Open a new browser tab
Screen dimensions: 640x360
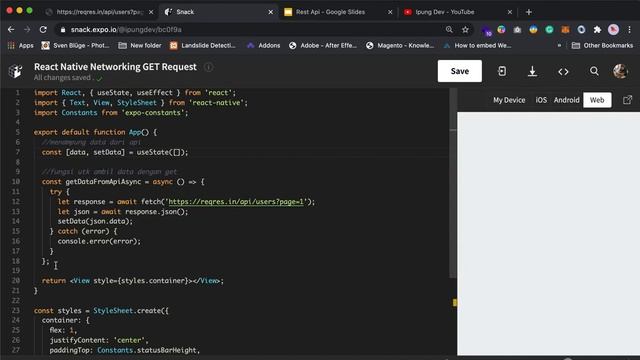coord(529,12)
